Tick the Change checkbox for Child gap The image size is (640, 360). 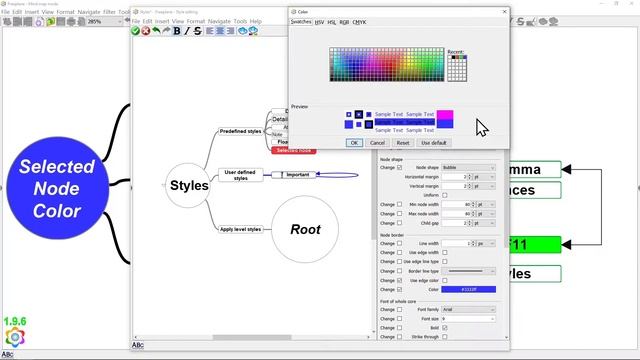coord(400,223)
